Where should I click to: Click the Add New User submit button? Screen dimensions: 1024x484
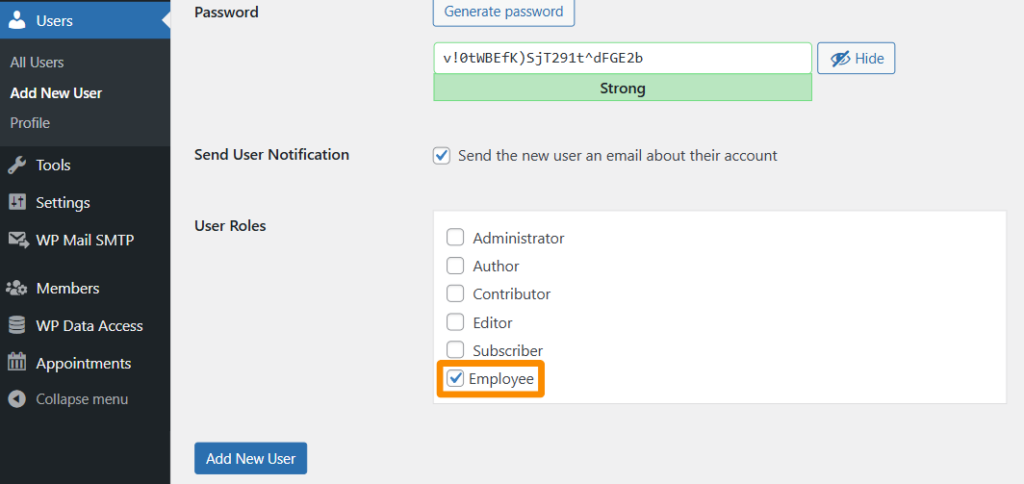pyautogui.click(x=250, y=459)
